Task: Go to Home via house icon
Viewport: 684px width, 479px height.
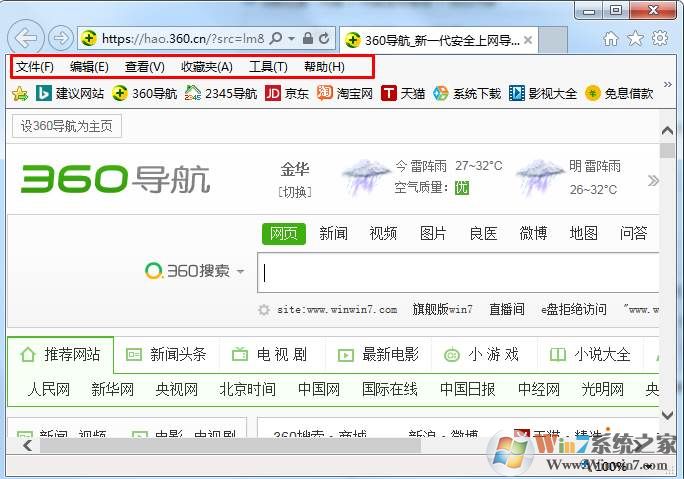Action: click(x=611, y=38)
